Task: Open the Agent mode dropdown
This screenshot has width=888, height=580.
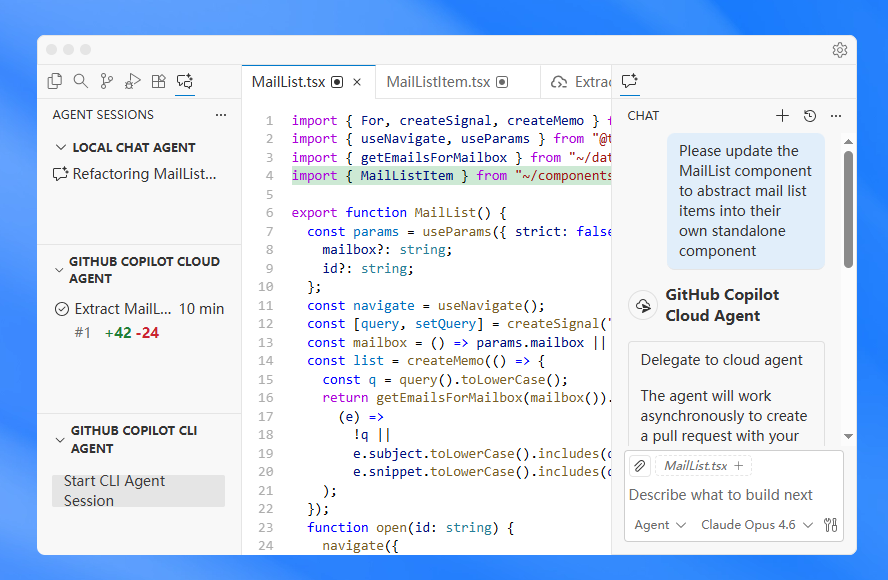Action: [660, 525]
